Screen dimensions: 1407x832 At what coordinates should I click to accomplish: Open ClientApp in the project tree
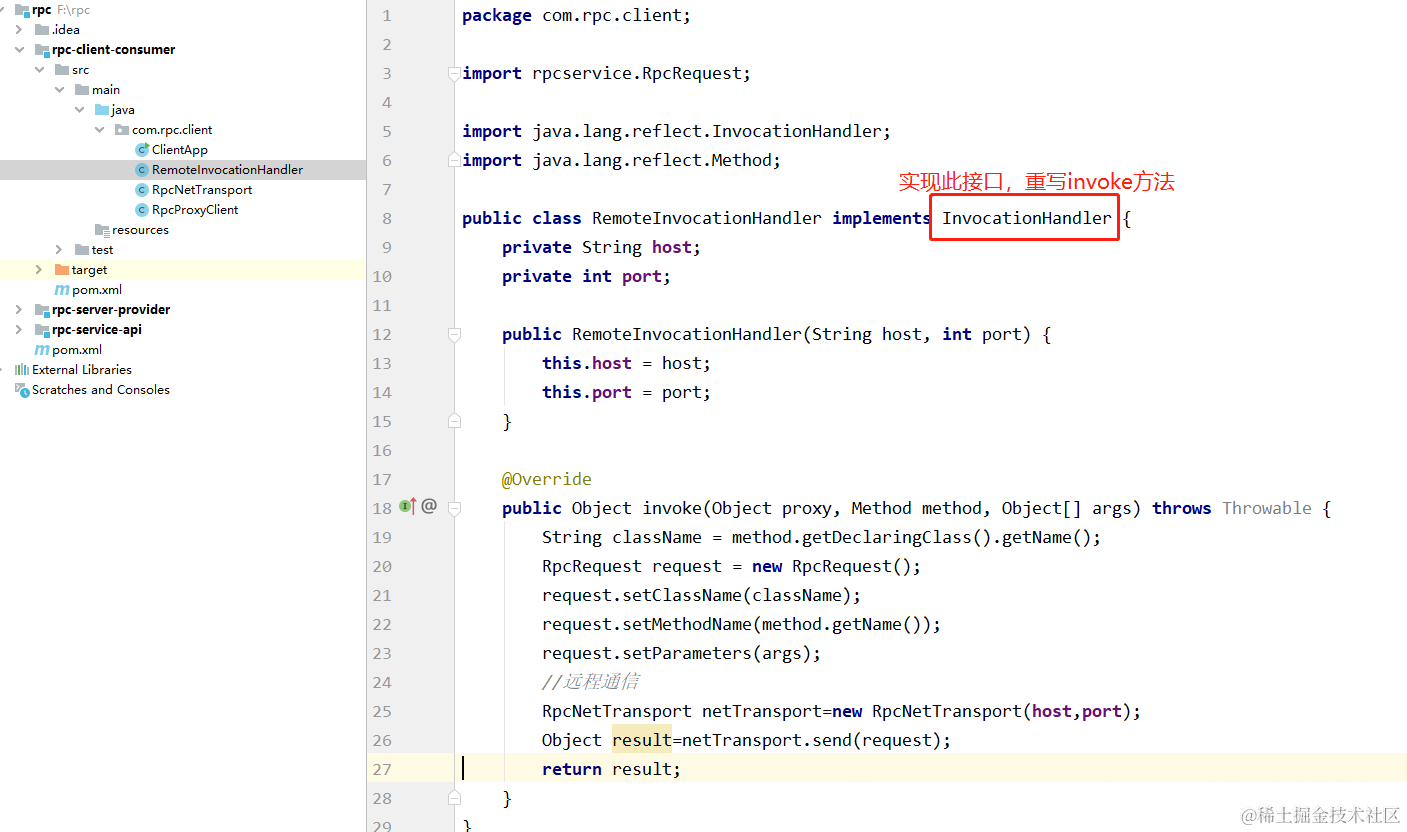pyautogui.click(x=180, y=150)
